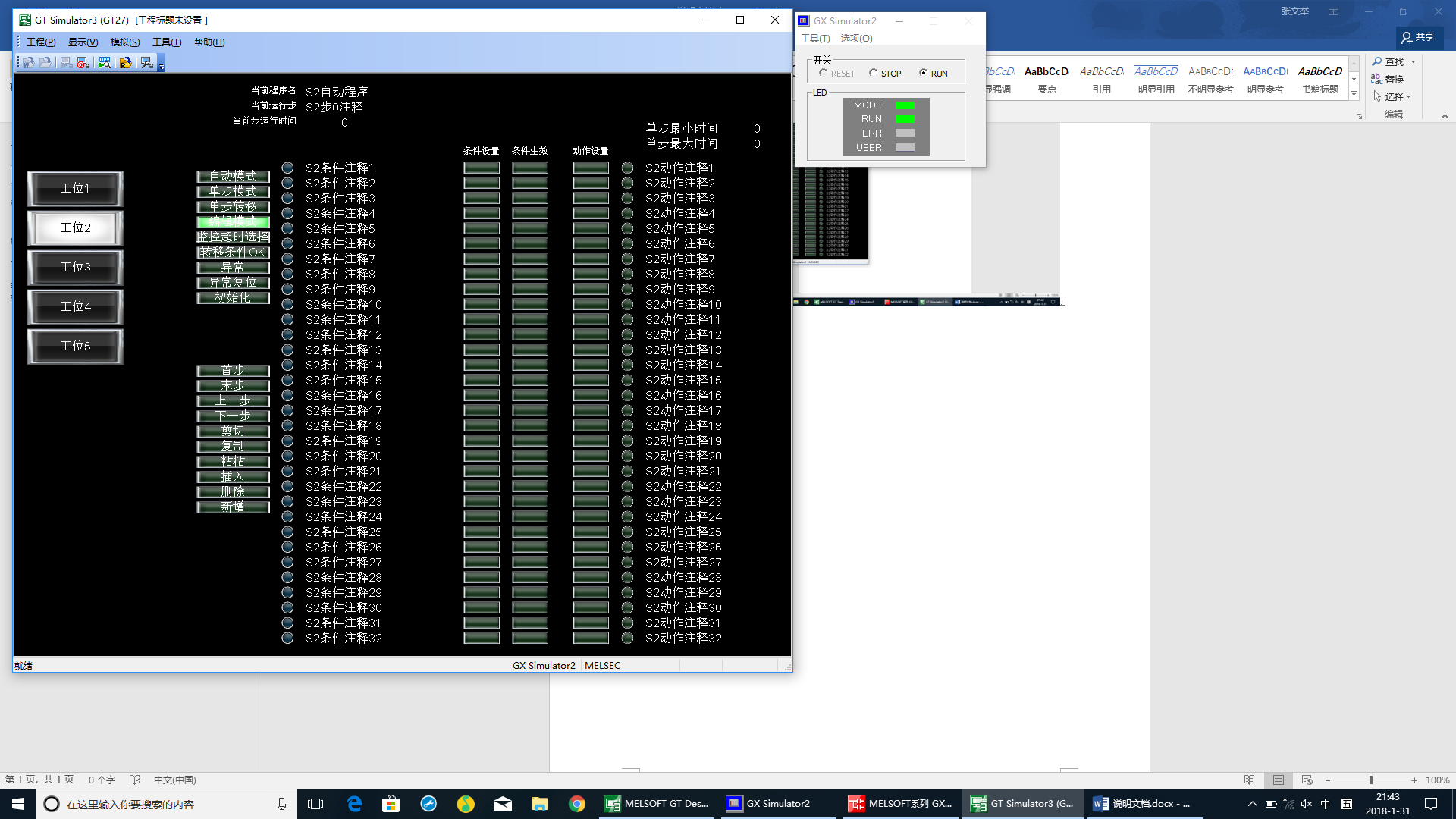Click the read resource data folder icon
The height and width of the screenshot is (819, 1456).
(x=126, y=63)
